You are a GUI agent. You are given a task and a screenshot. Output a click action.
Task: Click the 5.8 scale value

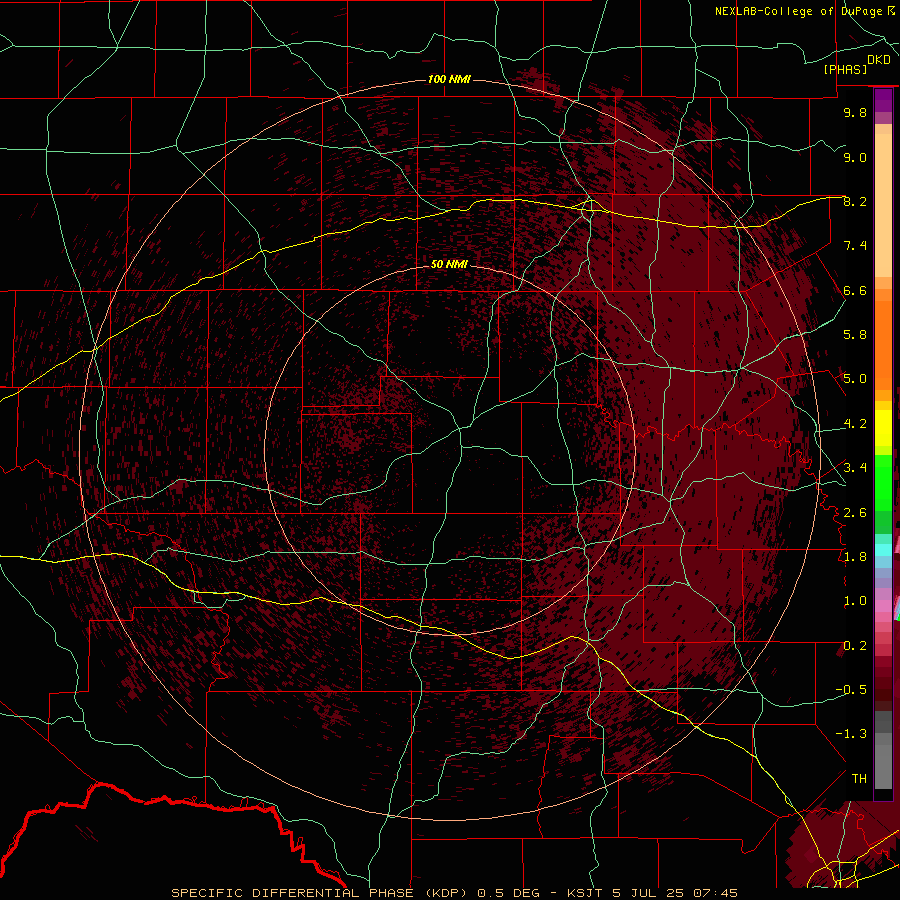tap(855, 335)
